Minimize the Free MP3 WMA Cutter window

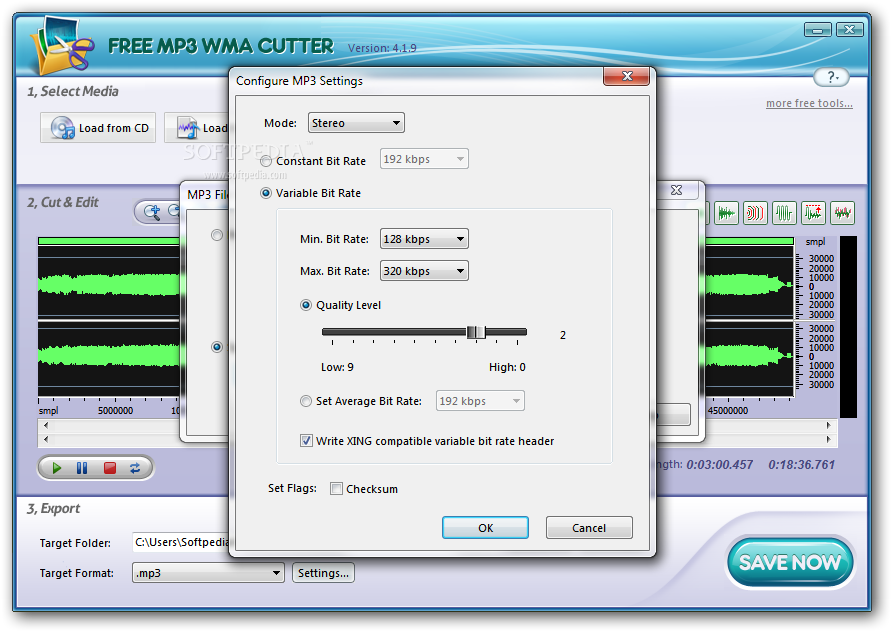click(817, 30)
